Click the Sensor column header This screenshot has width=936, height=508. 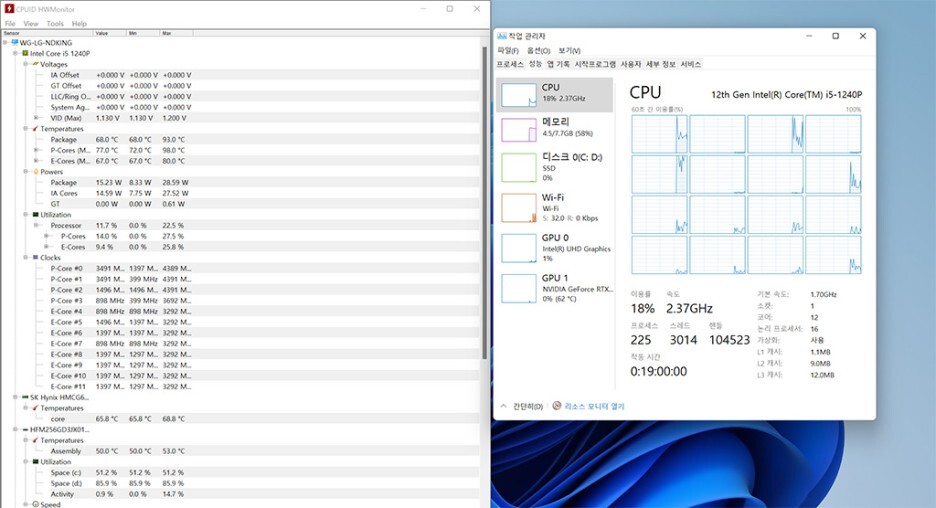(x=48, y=33)
